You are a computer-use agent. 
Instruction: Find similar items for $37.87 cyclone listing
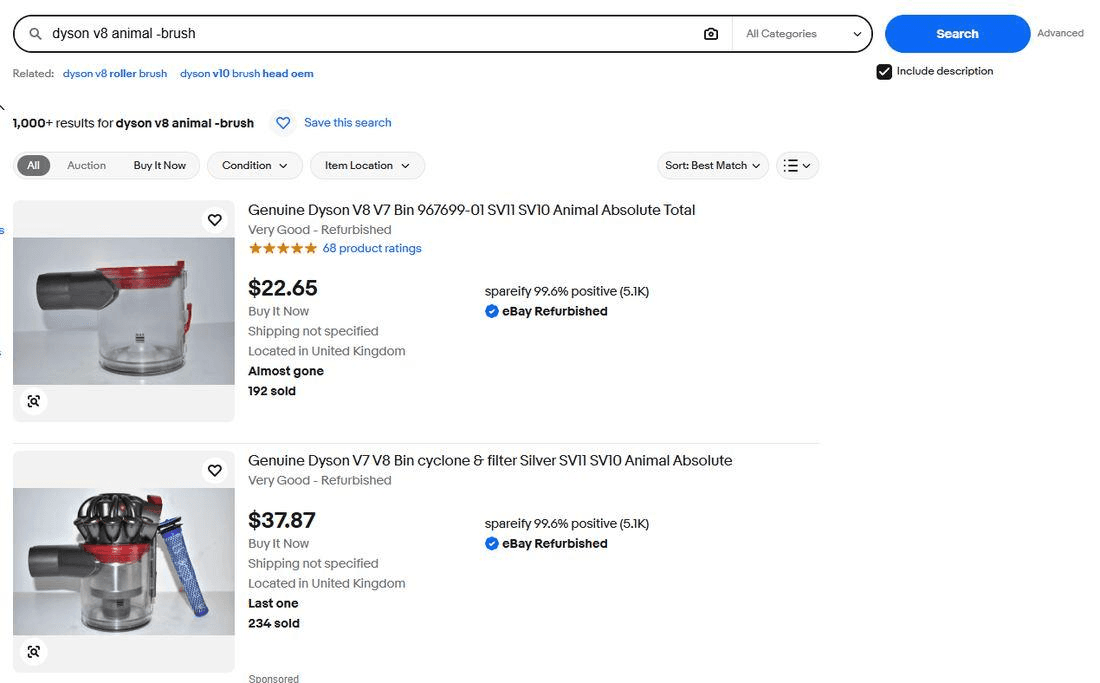(34, 651)
